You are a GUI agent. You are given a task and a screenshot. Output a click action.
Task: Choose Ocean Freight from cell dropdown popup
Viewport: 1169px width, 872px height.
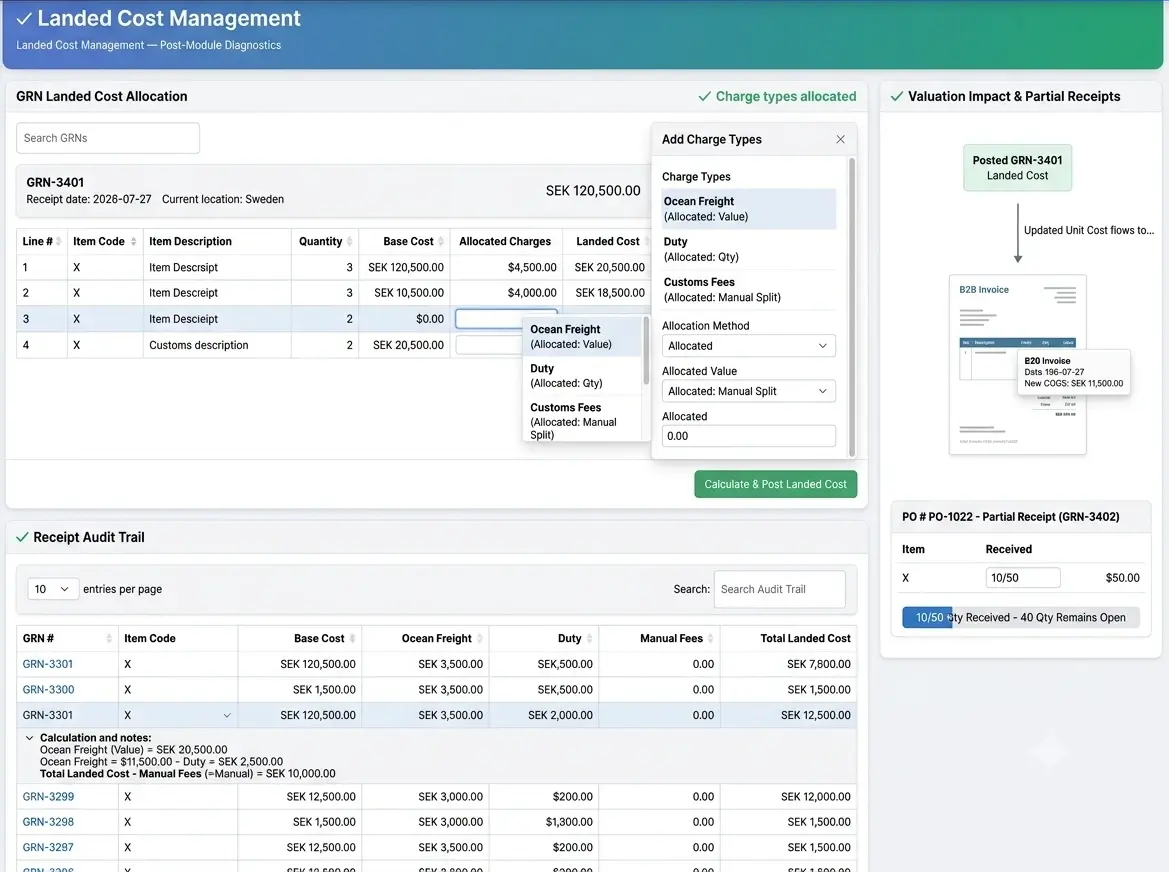point(582,337)
